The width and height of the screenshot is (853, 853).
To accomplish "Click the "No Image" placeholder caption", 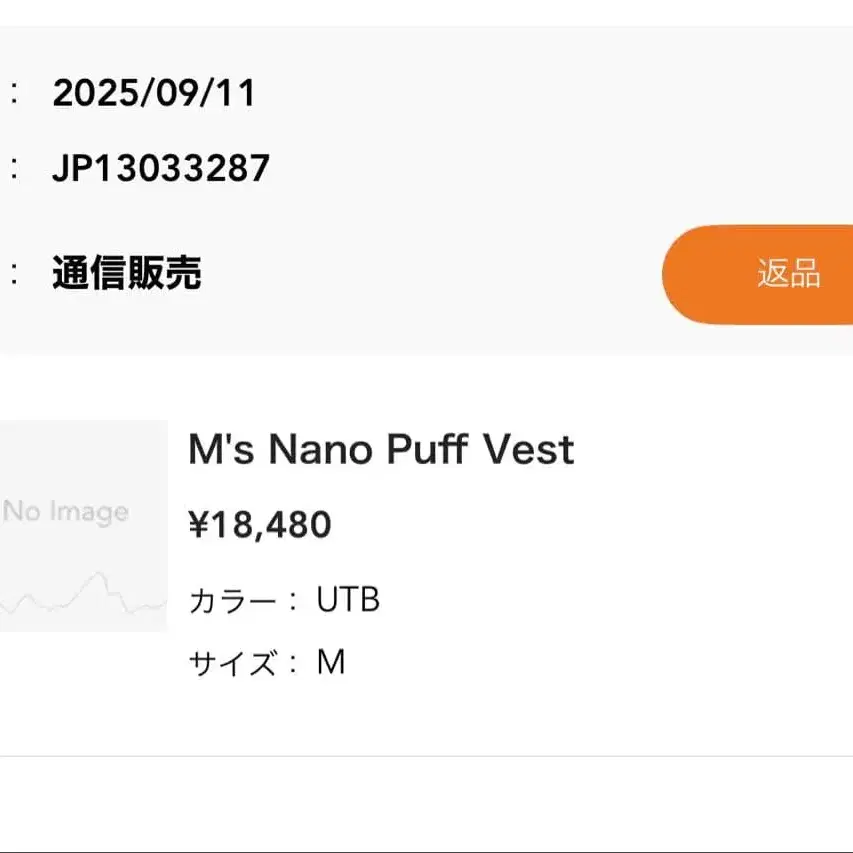I will click(x=66, y=512).
